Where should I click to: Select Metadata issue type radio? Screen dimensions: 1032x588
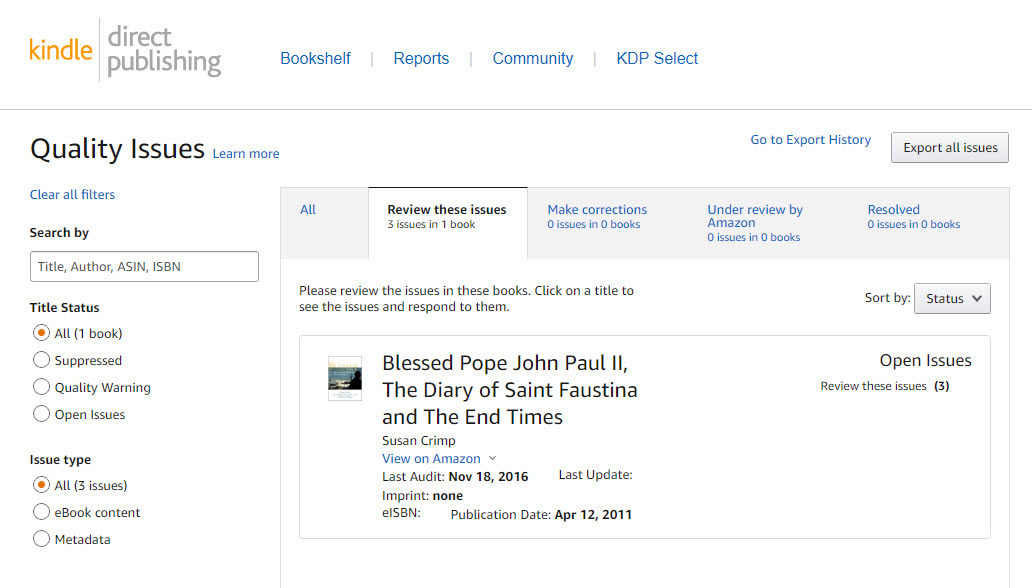41,539
